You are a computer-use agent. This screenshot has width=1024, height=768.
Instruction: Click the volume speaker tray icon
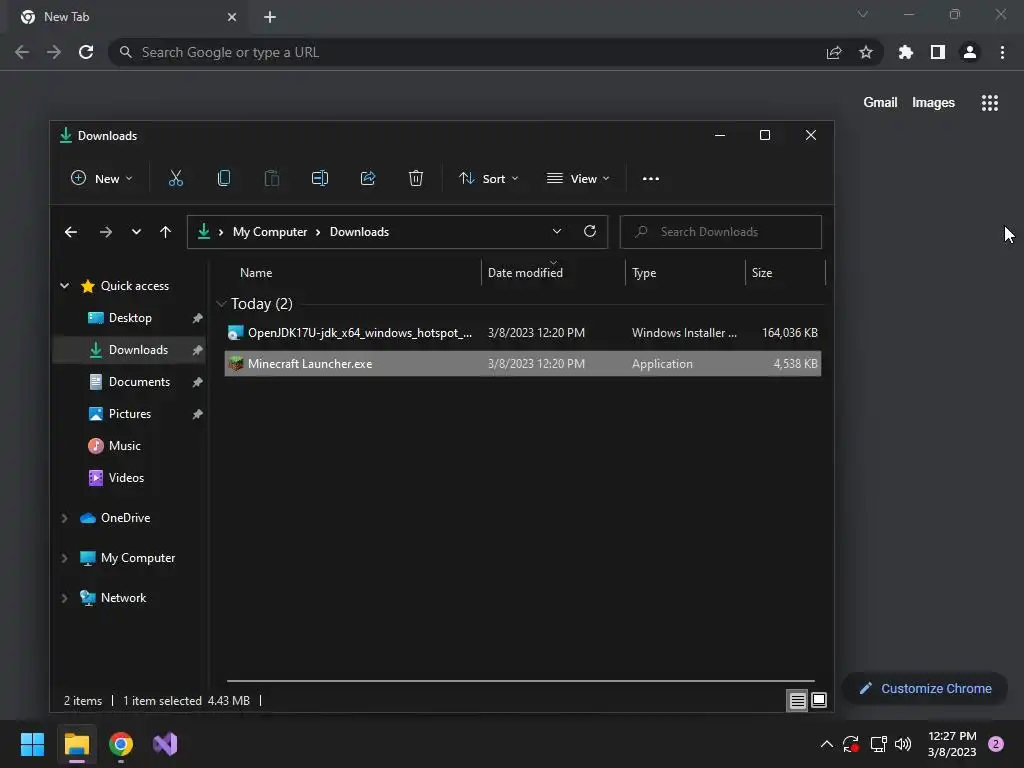pyautogui.click(x=903, y=744)
